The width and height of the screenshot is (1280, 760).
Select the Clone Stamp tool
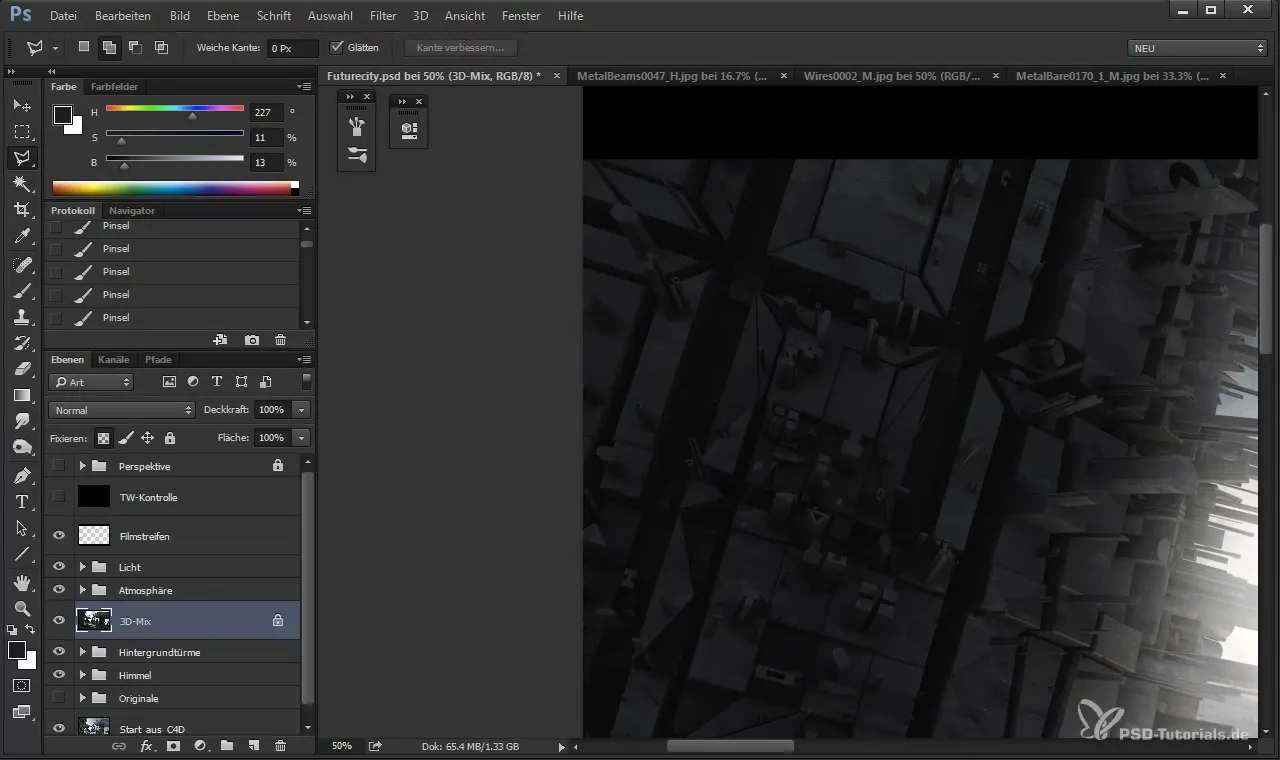pyautogui.click(x=22, y=317)
